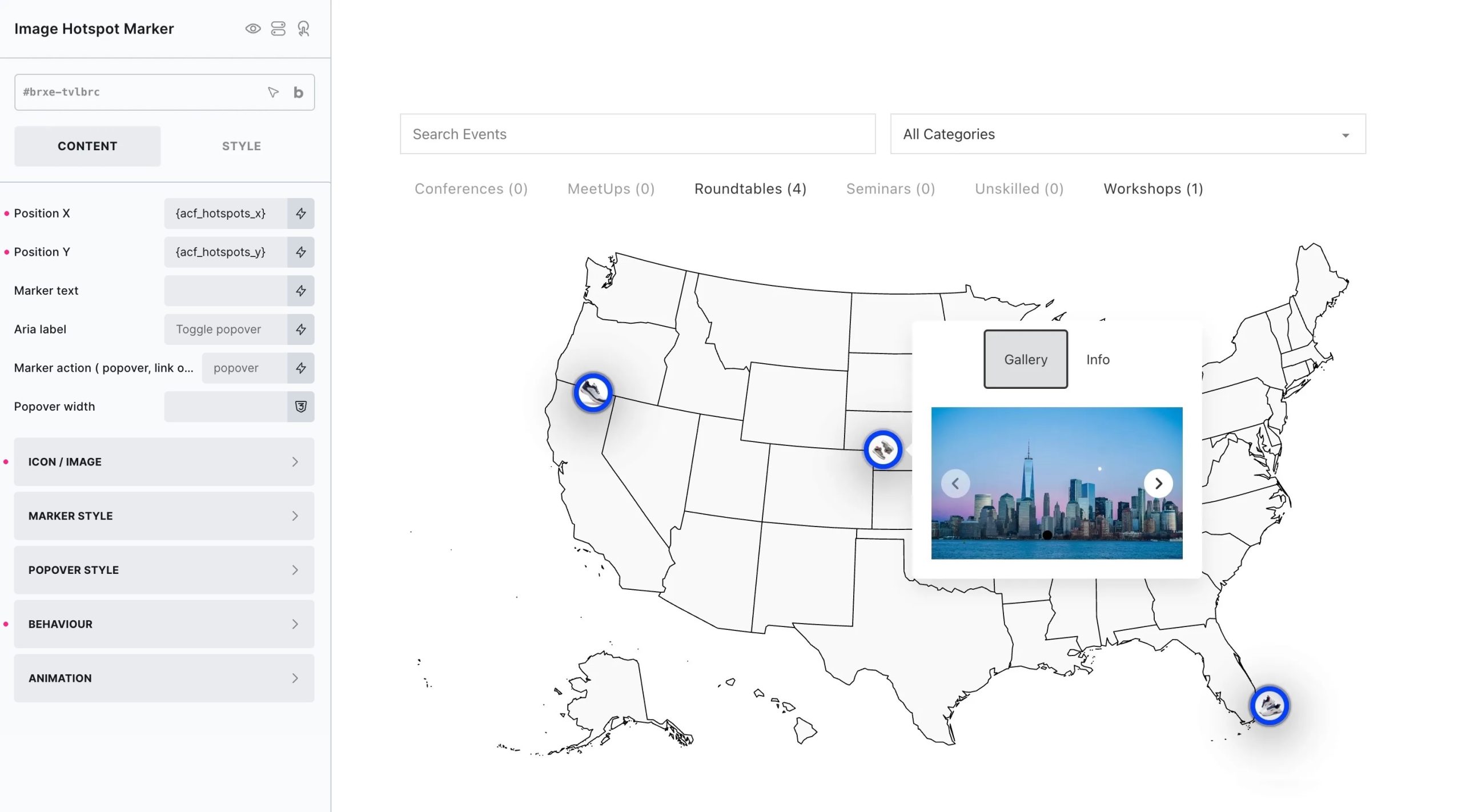The image size is (1462, 812).
Task: Click the Search Events input field
Action: pyautogui.click(x=637, y=134)
